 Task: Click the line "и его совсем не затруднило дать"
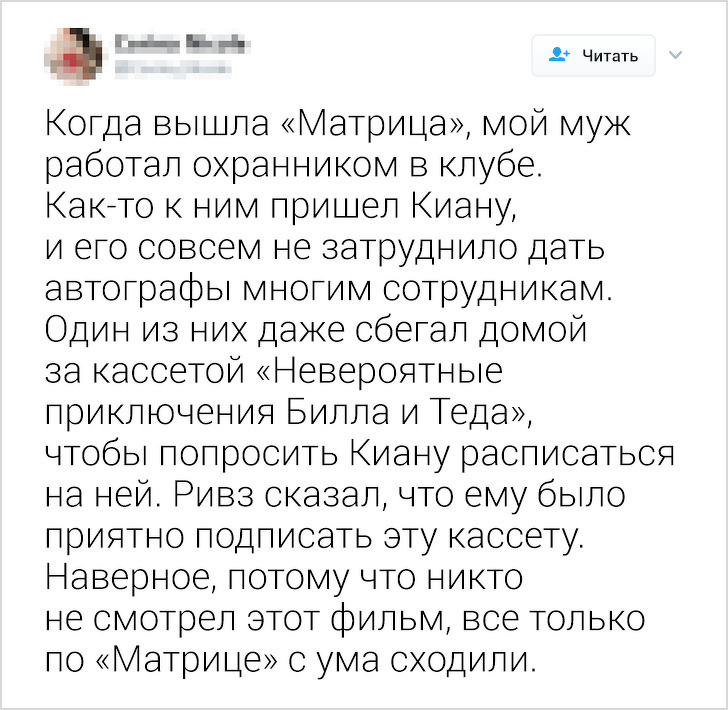(325, 248)
